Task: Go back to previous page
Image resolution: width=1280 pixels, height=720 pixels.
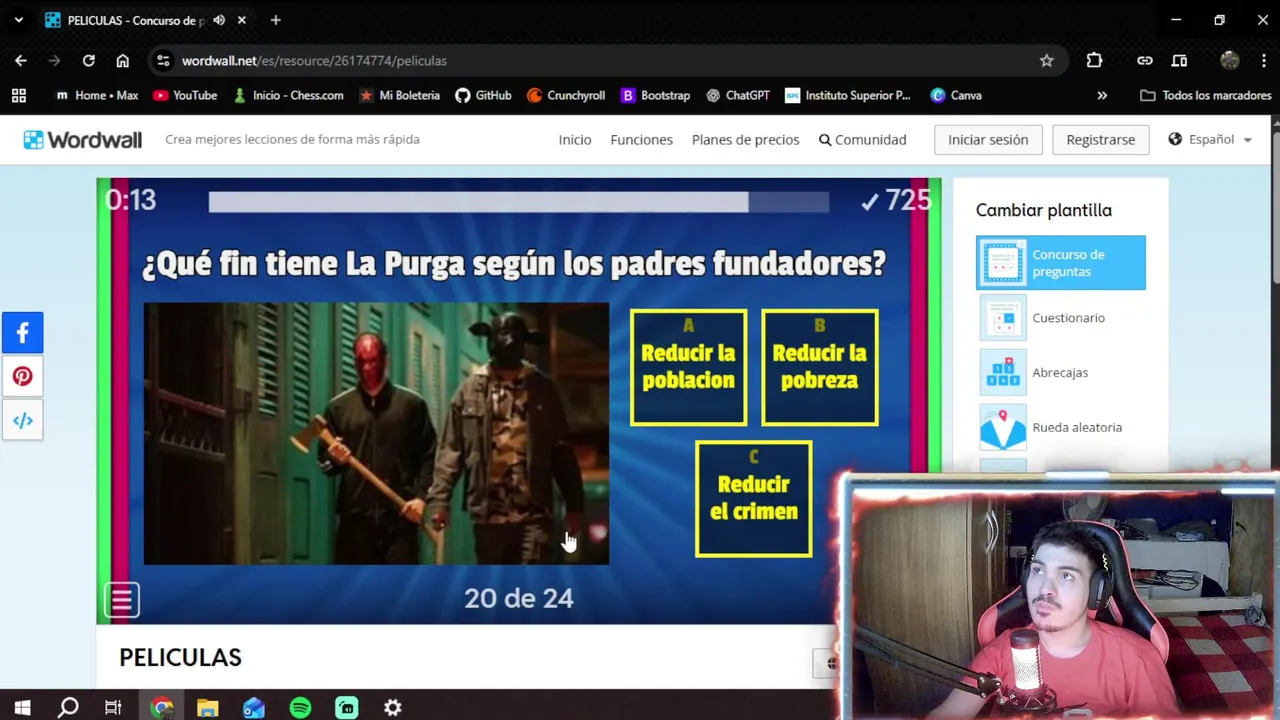Action: pyautogui.click(x=21, y=61)
